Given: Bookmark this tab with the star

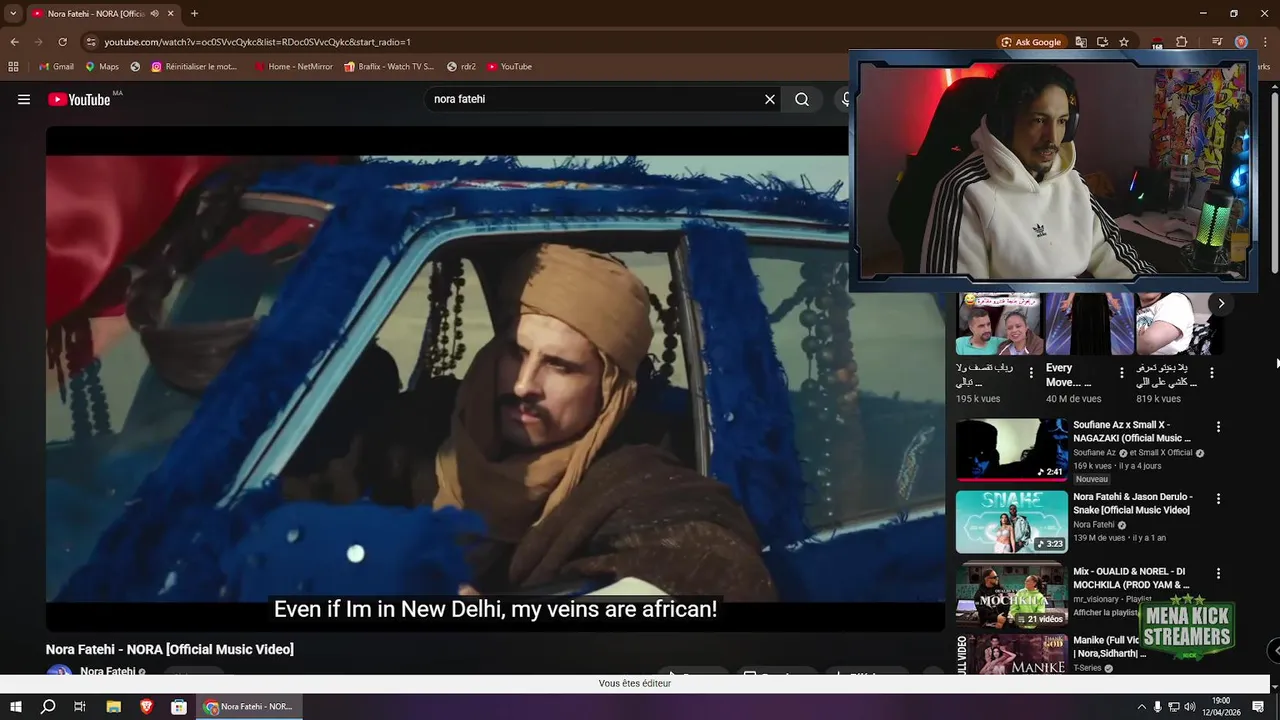Looking at the screenshot, I should click(1124, 42).
